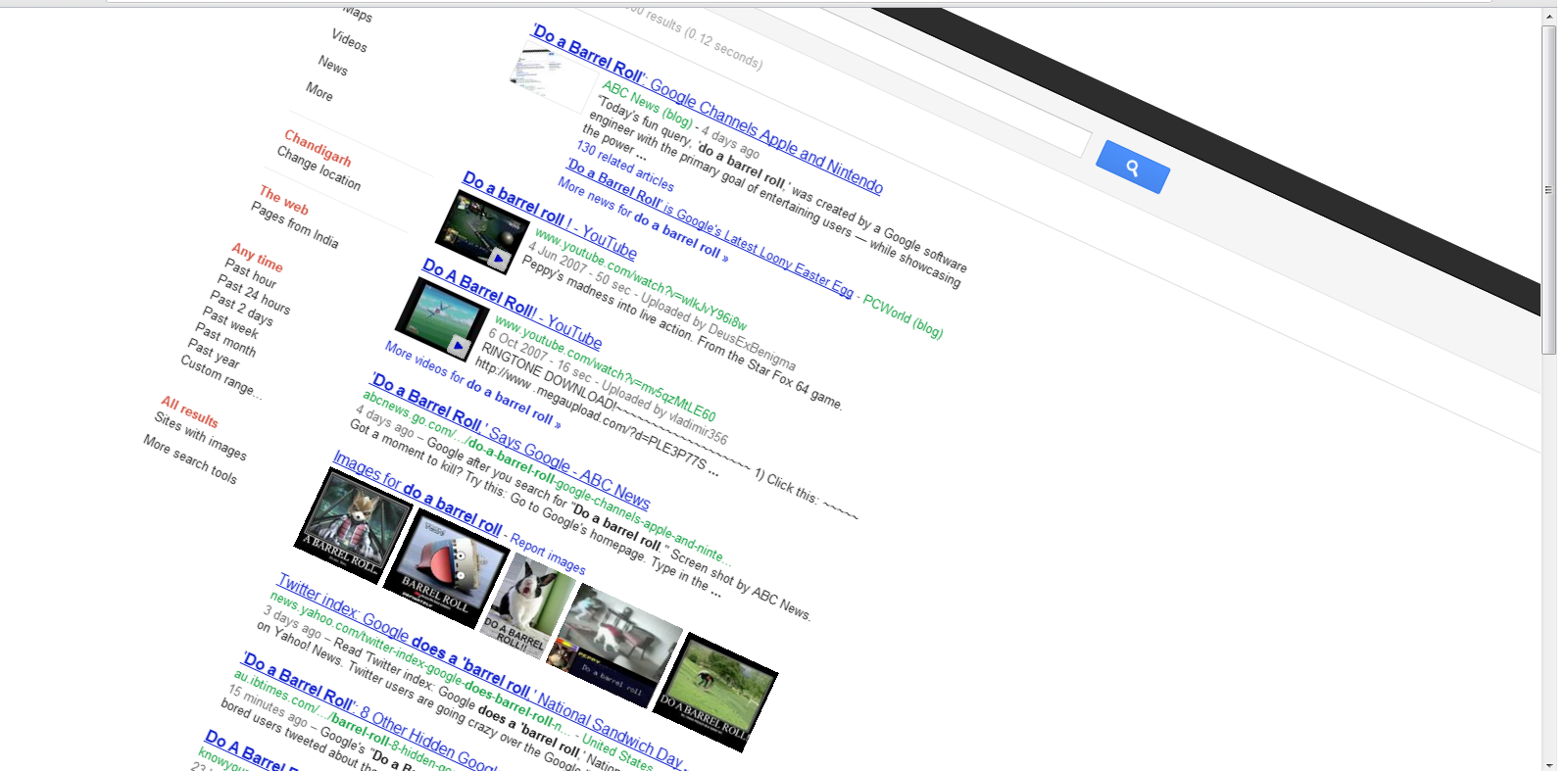Viewport: 1568px width, 771px height.
Task: Filter results by Past 2 days
Action: pyautogui.click(x=241, y=308)
